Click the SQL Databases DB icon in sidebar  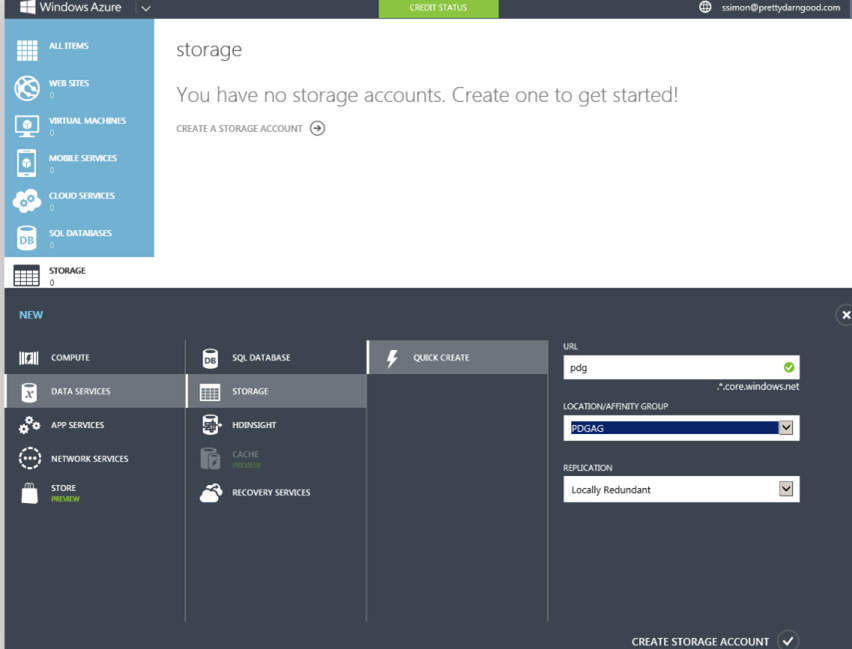click(27, 238)
